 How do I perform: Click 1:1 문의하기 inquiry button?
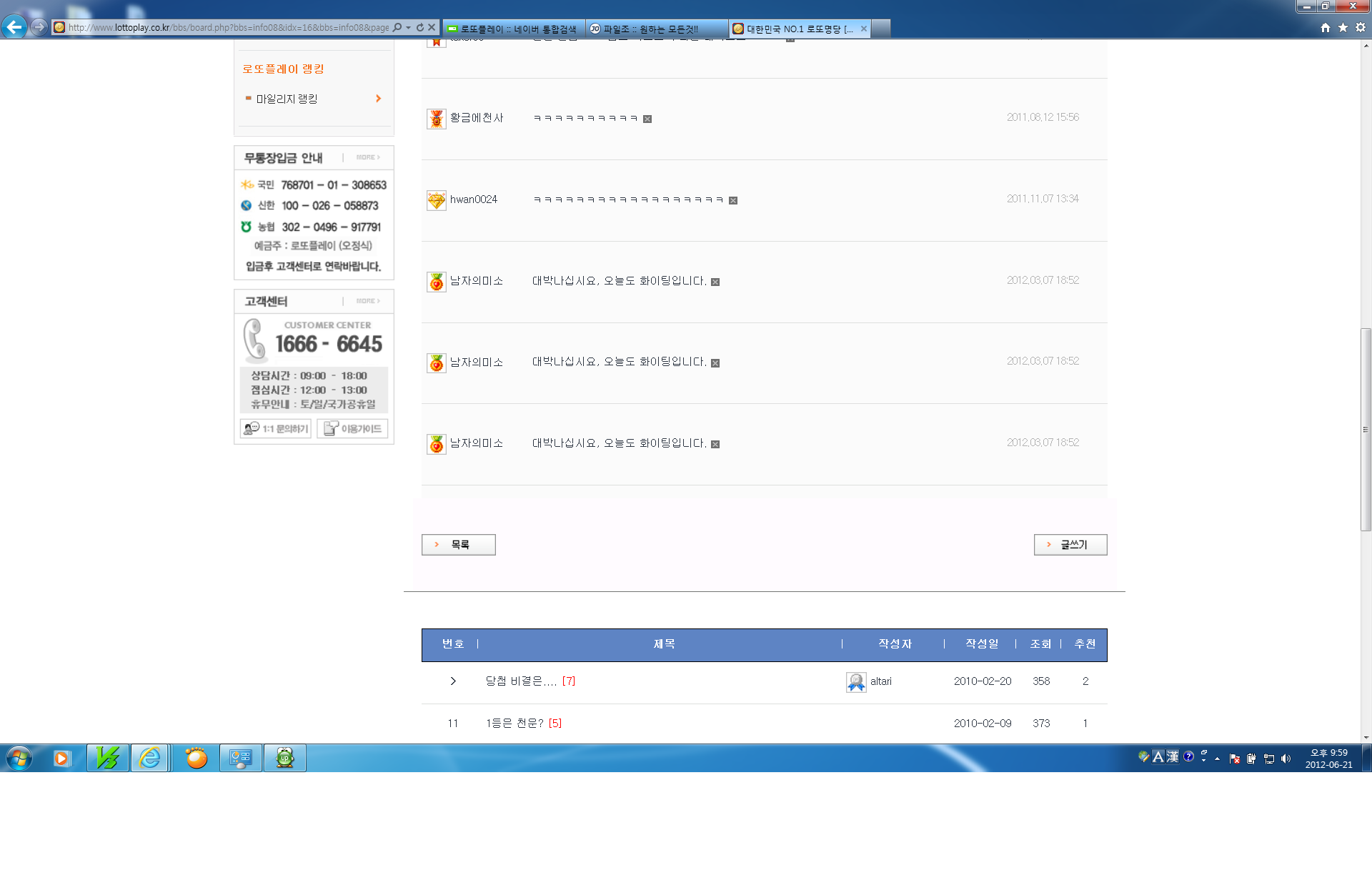tap(276, 428)
